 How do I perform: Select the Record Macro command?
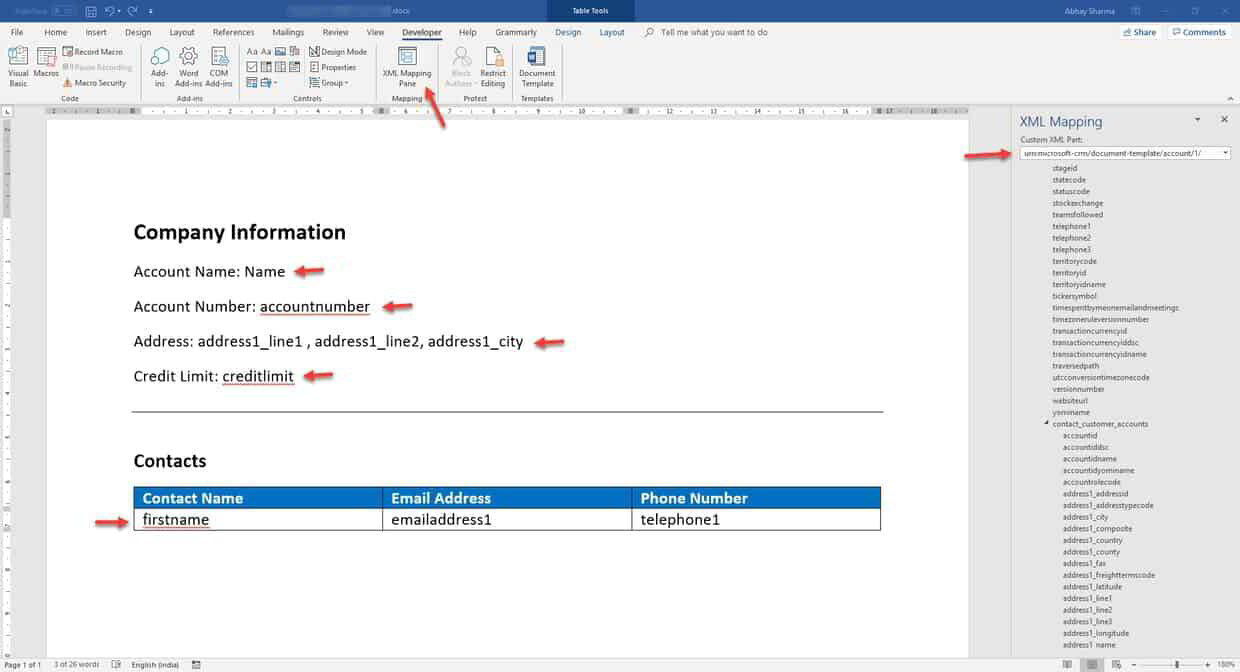tap(93, 51)
